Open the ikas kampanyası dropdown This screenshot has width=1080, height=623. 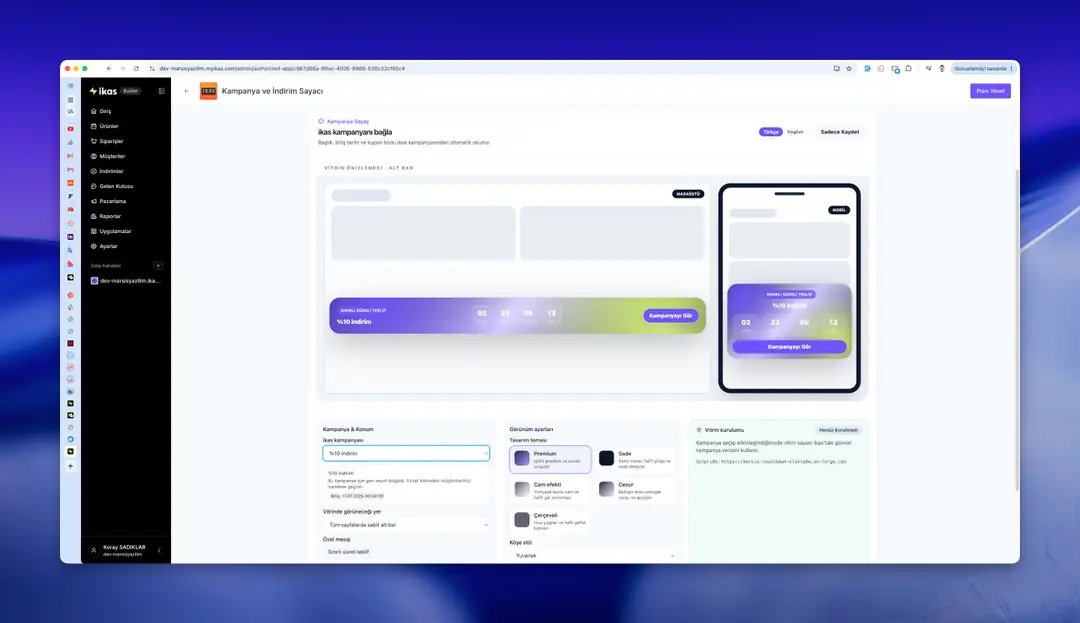pyautogui.click(x=406, y=454)
